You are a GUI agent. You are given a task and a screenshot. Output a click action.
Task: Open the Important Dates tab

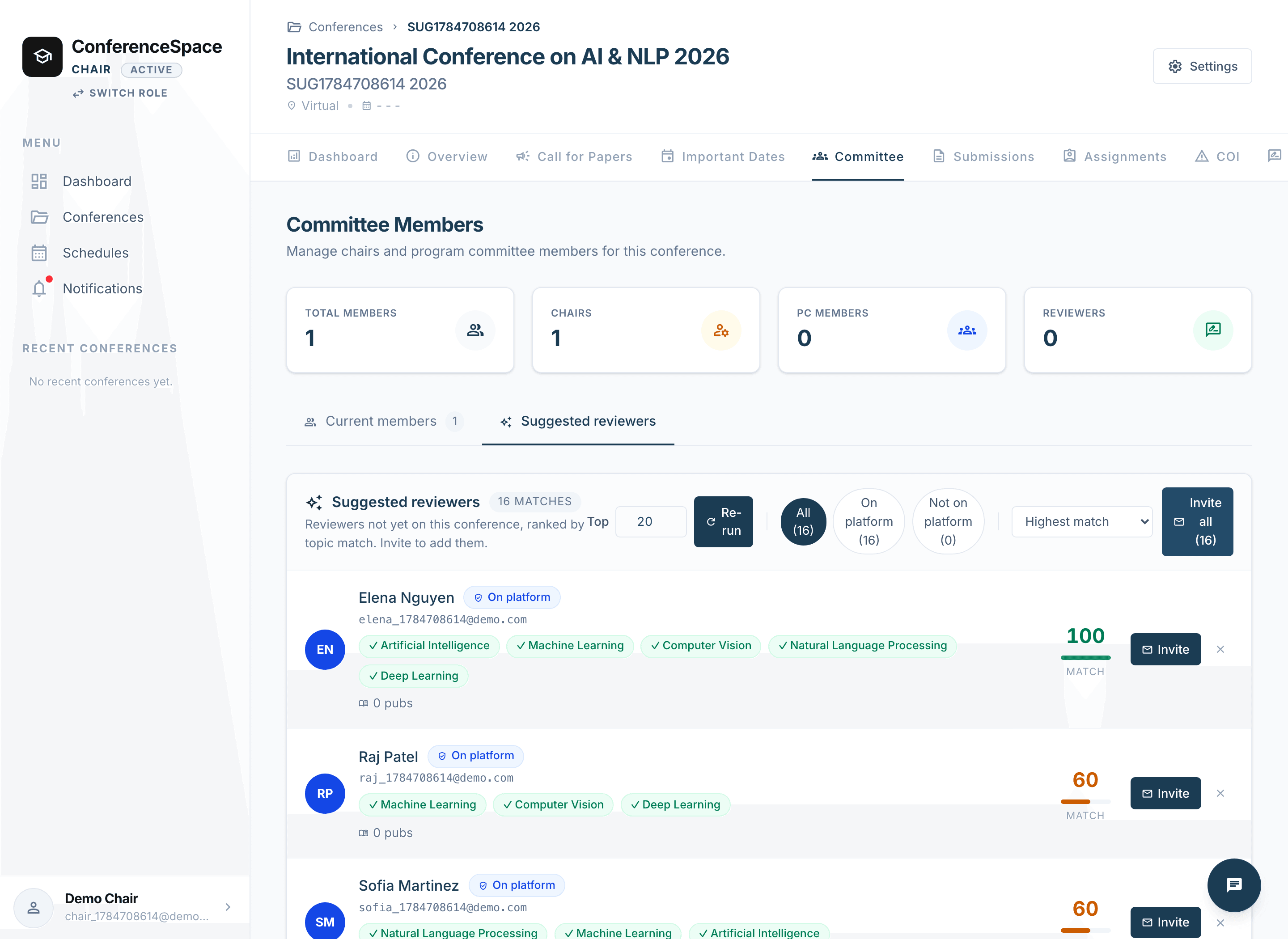[x=723, y=156]
